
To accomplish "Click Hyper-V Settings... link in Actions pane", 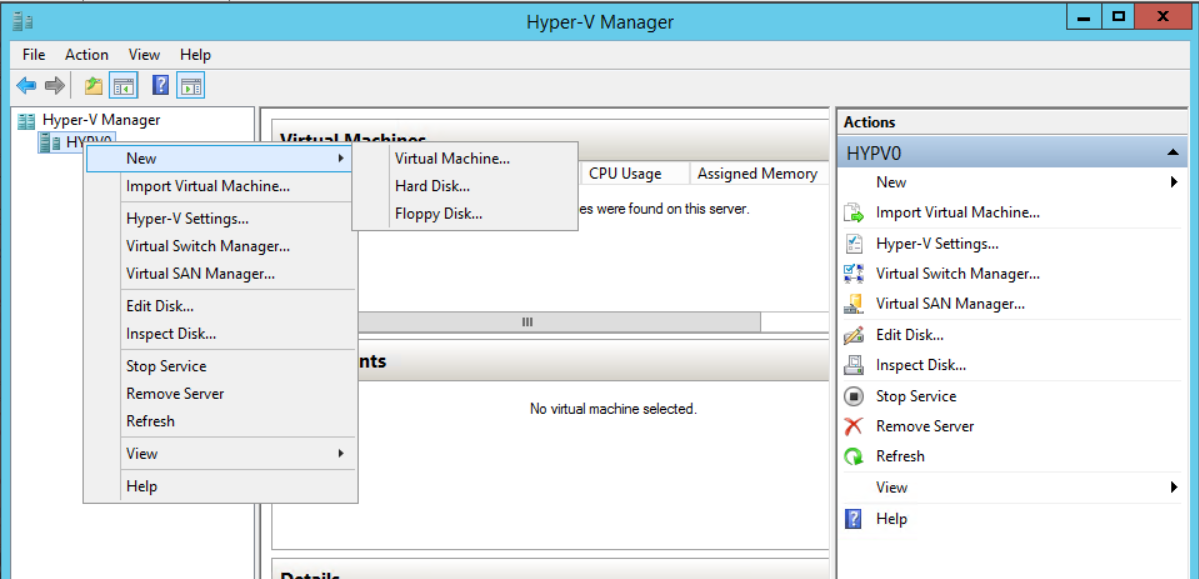I will [937, 244].
